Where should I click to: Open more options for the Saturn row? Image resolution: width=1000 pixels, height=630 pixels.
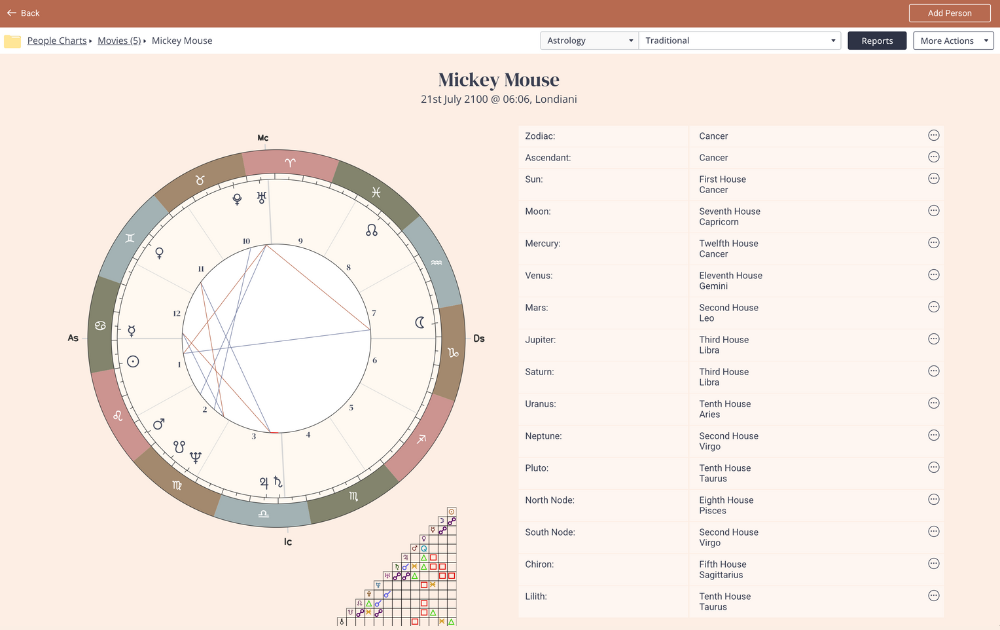934,371
